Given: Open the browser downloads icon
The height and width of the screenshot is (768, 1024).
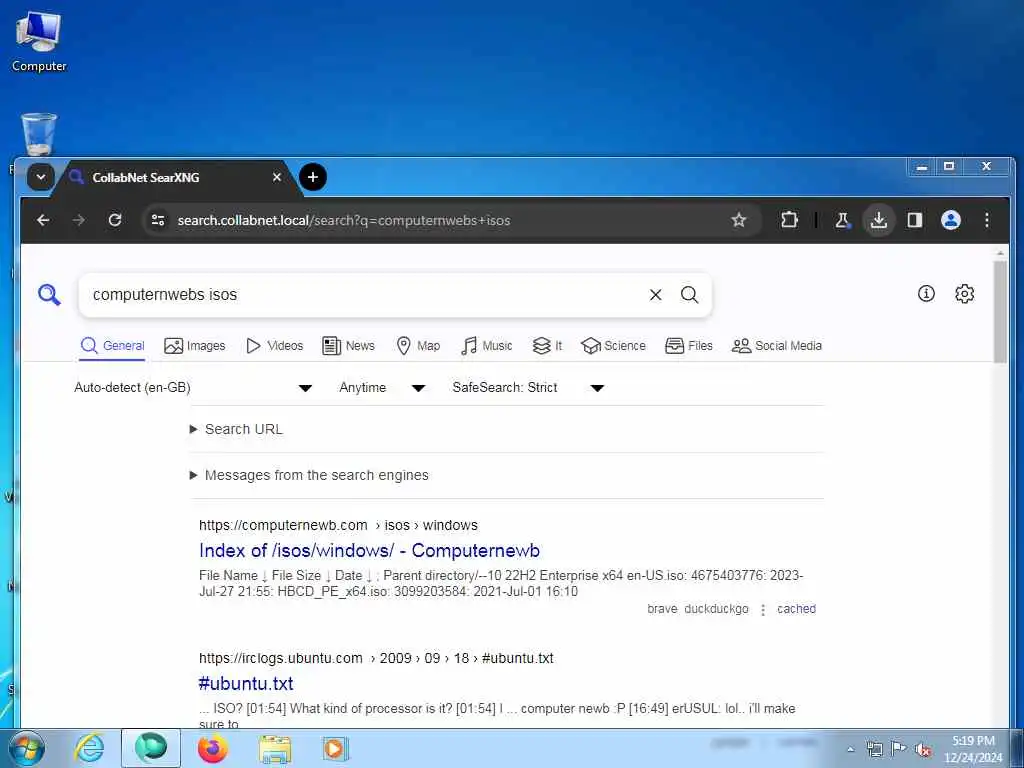Looking at the screenshot, I should click(x=879, y=220).
